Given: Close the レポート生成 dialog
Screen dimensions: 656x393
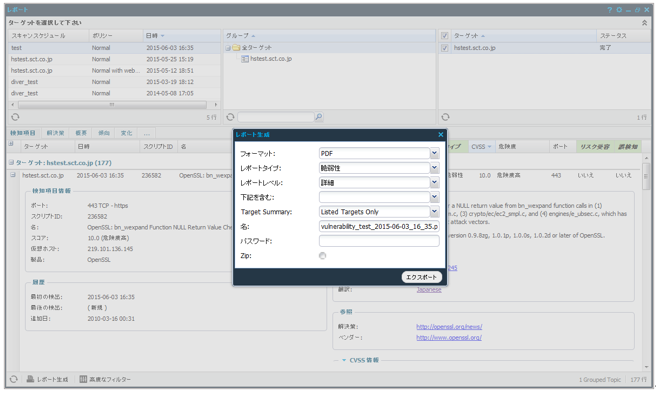Looking at the screenshot, I should [441, 134].
